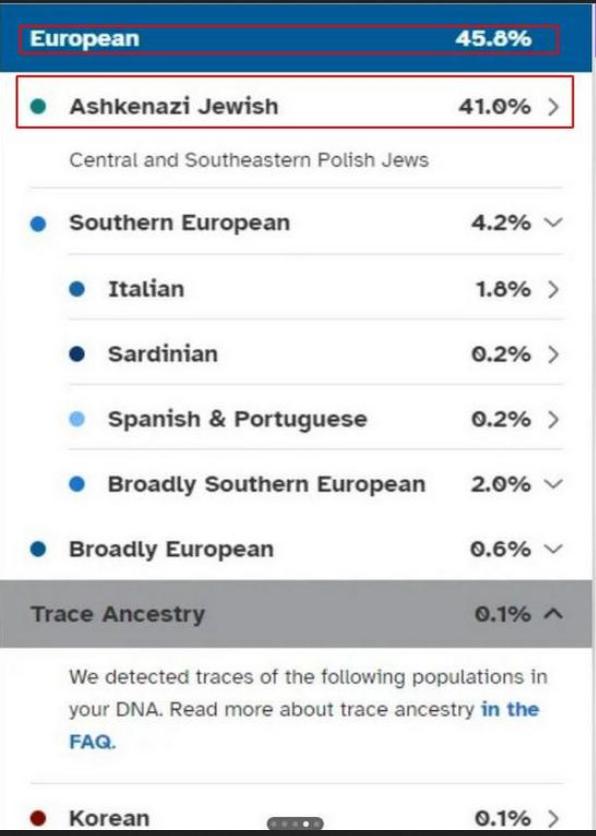The height and width of the screenshot is (836, 596).
Task: Open Sardinian details arrow
Action: pos(554,354)
